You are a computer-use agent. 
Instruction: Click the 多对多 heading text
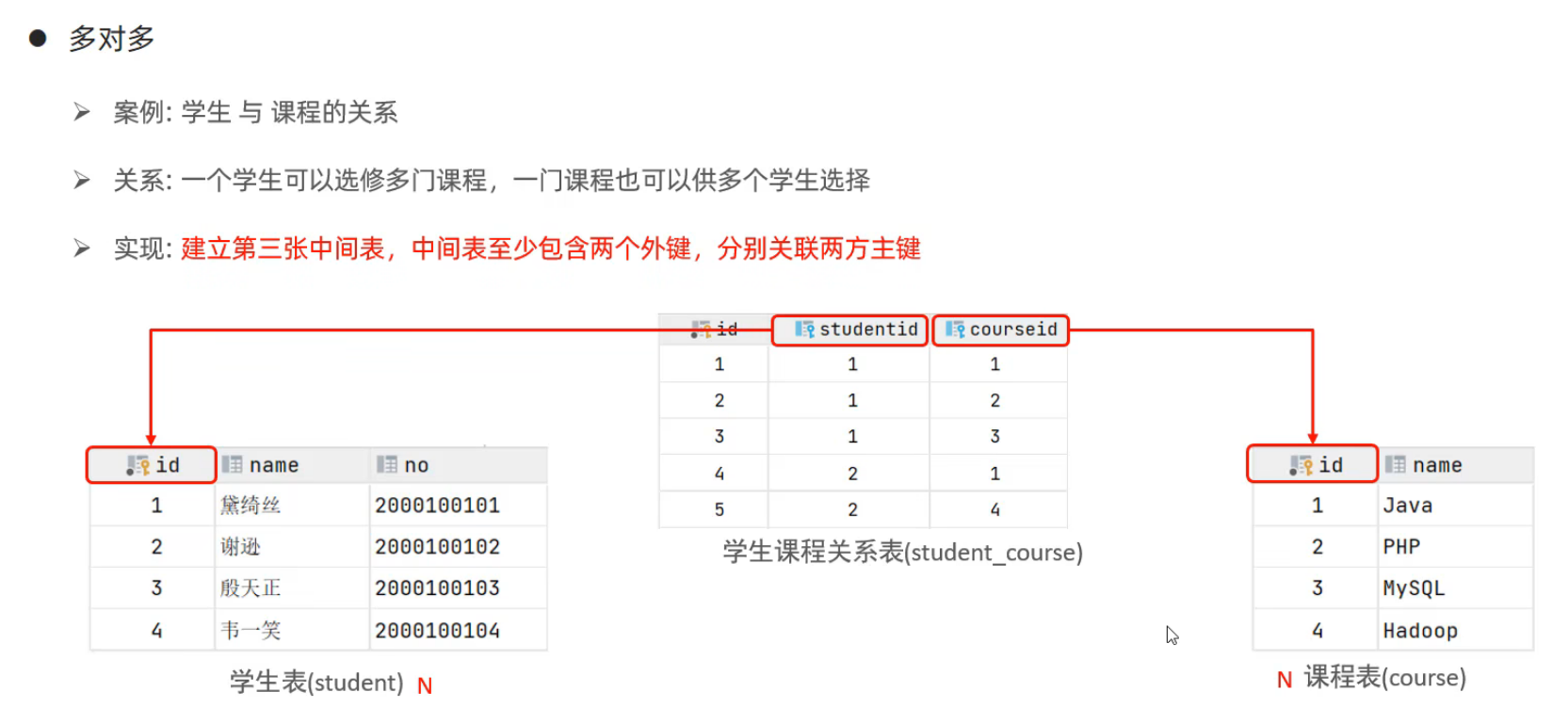111,39
